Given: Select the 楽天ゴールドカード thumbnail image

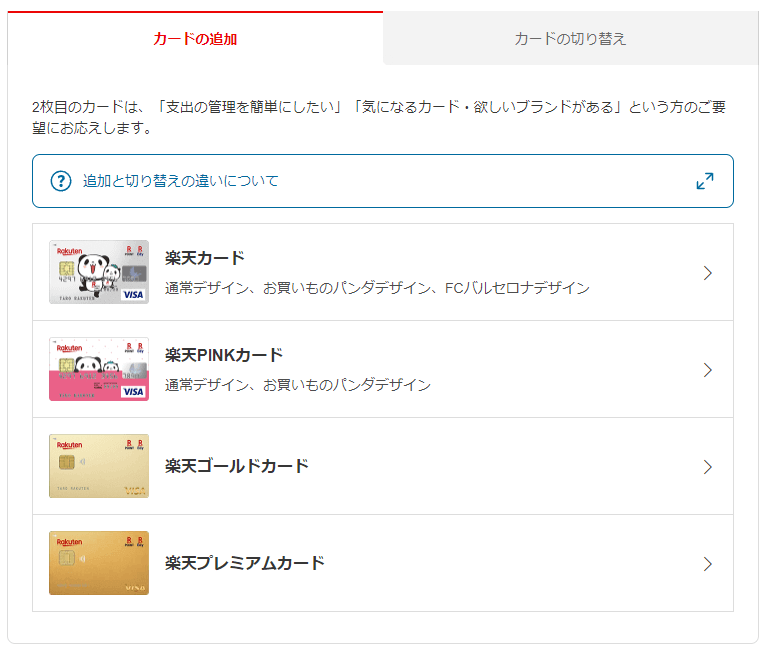Looking at the screenshot, I should coord(99,466).
